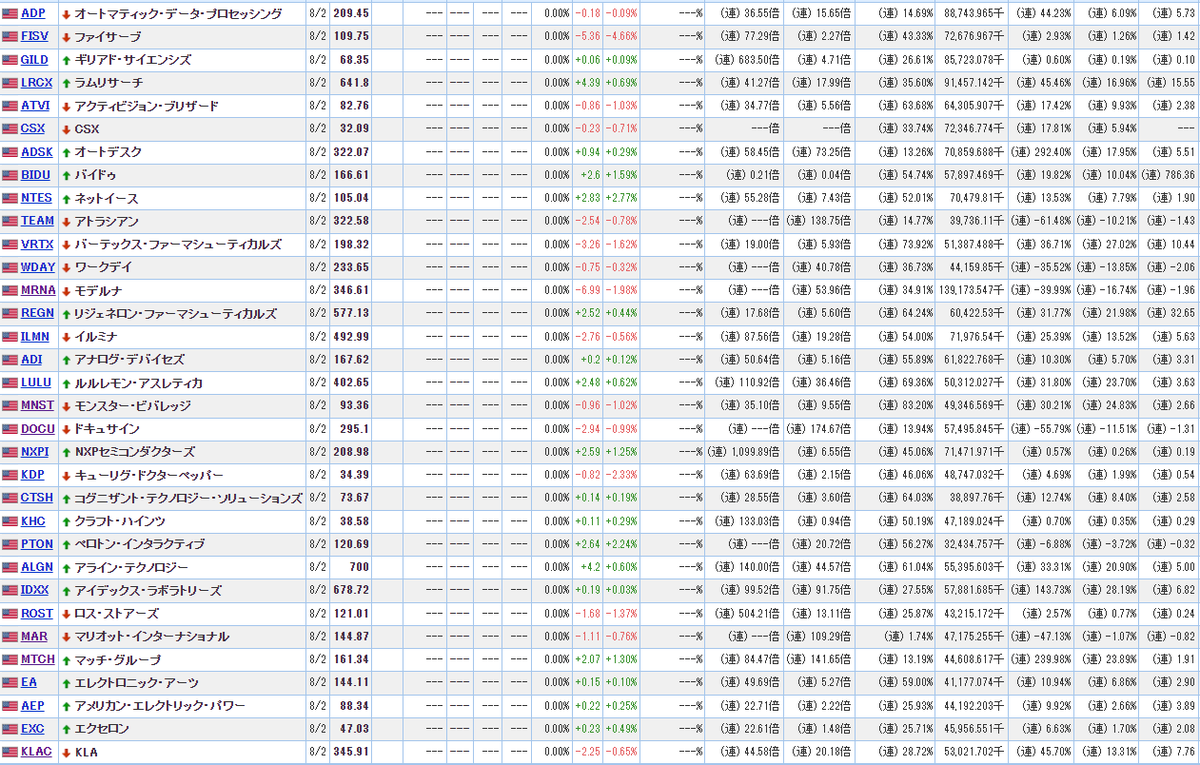Click the red down arrow for マリオット・インターナショナル
This screenshot has height=765, width=1200.
click(x=66, y=637)
